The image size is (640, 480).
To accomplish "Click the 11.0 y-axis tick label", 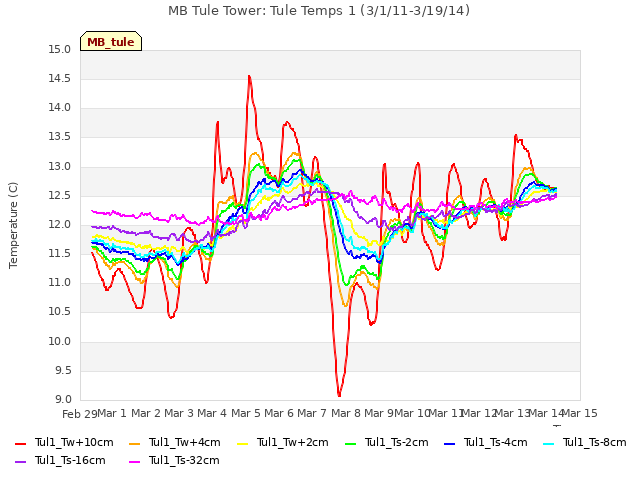I will 60,282.
